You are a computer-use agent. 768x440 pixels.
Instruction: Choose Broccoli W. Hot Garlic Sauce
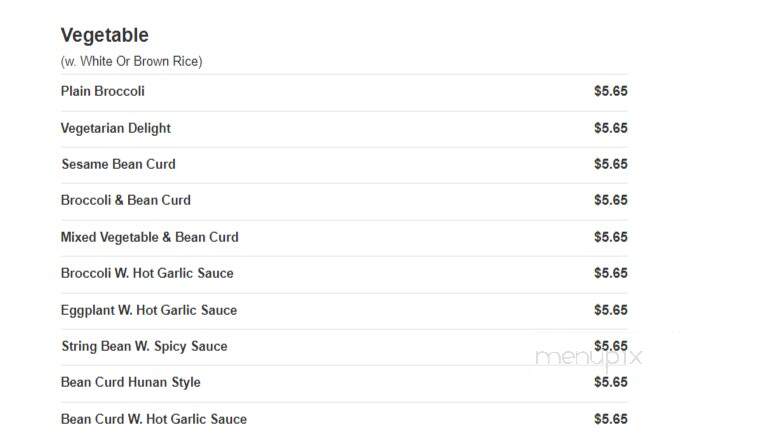pos(147,273)
